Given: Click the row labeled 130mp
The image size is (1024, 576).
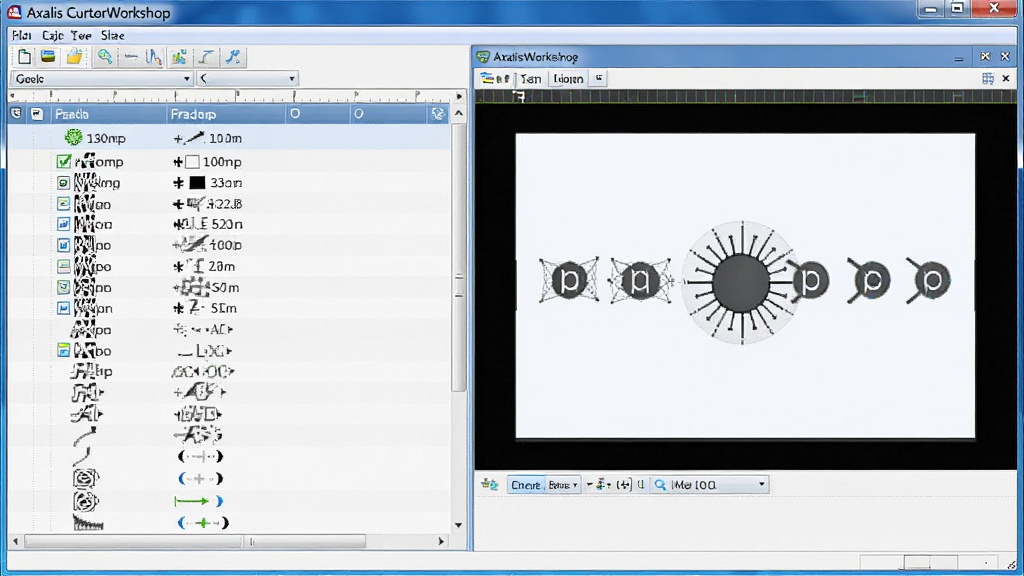Looking at the screenshot, I should [x=229, y=138].
